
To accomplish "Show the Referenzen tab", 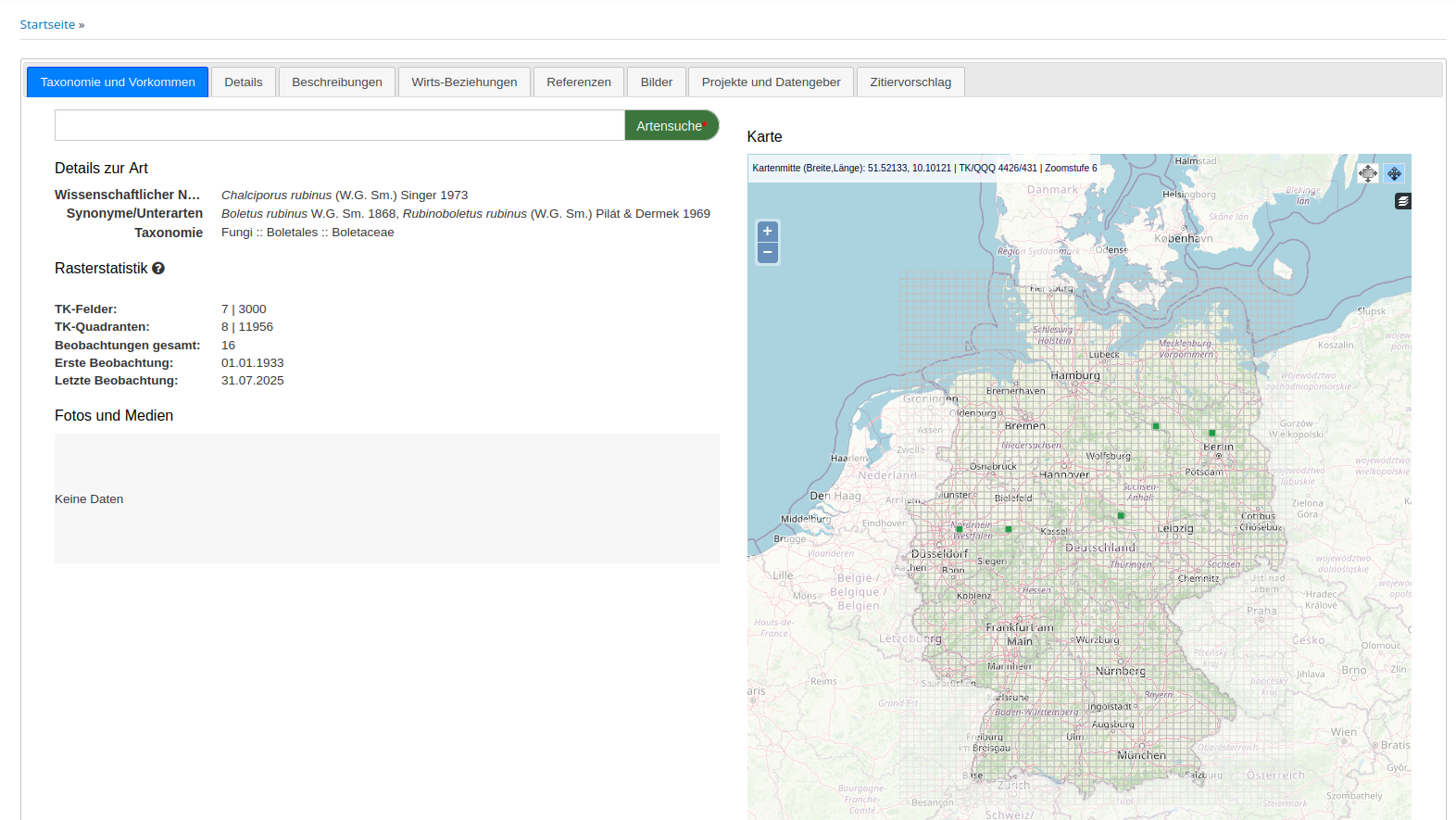I will click(578, 82).
